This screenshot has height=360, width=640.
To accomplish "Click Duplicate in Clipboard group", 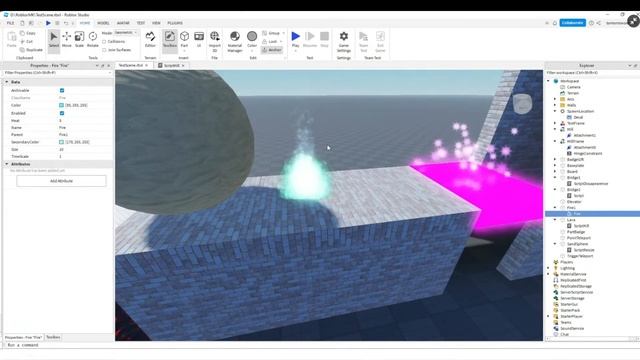I will pyautogui.click(x=31, y=50).
